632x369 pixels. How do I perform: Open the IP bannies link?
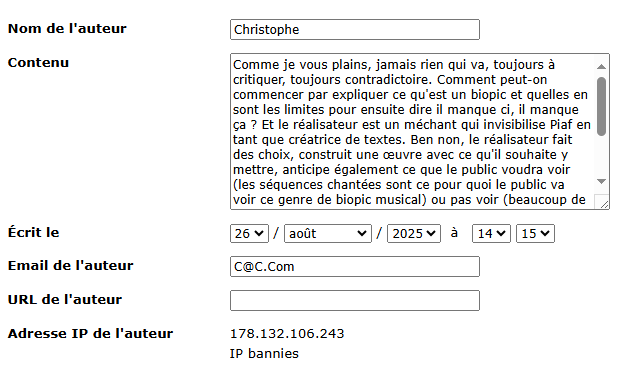(x=264, y=354)
